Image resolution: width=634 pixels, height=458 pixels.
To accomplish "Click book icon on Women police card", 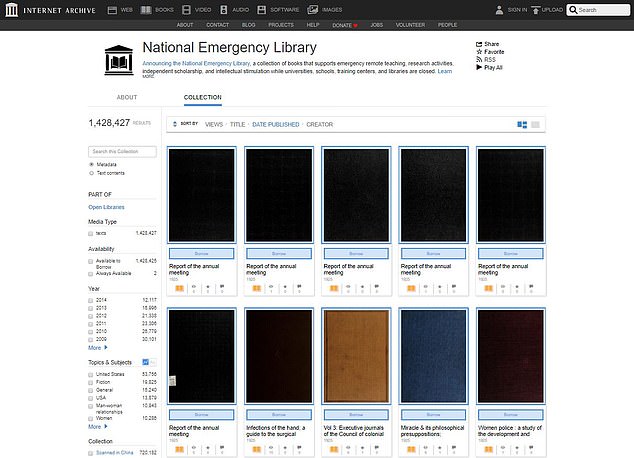I will tap(488, 449).
